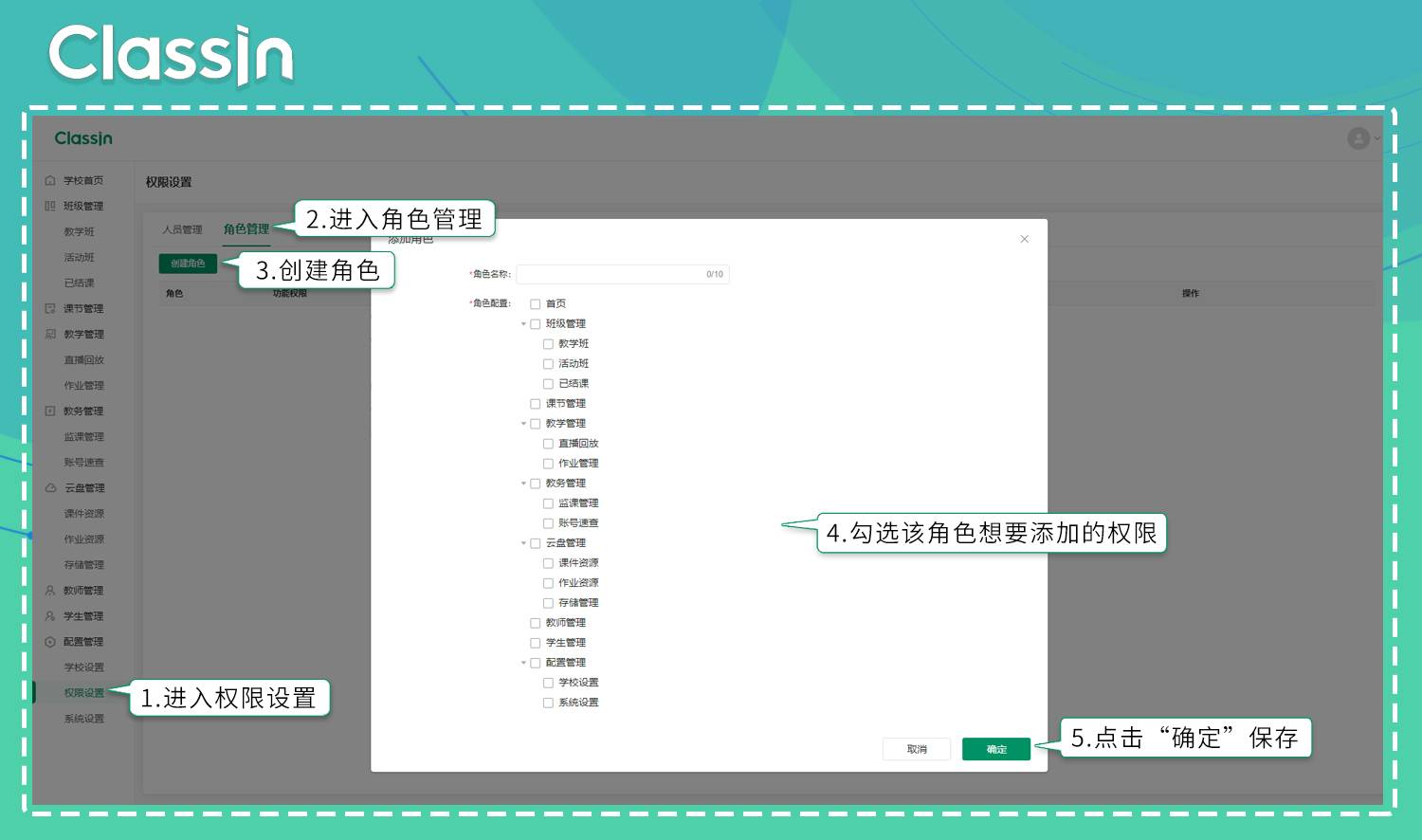Image resolution: width=1422 pixels, height=840 pixels.
Task: Click the 教学管理 icon in the sidebar
Action: (x=50, y=334)
